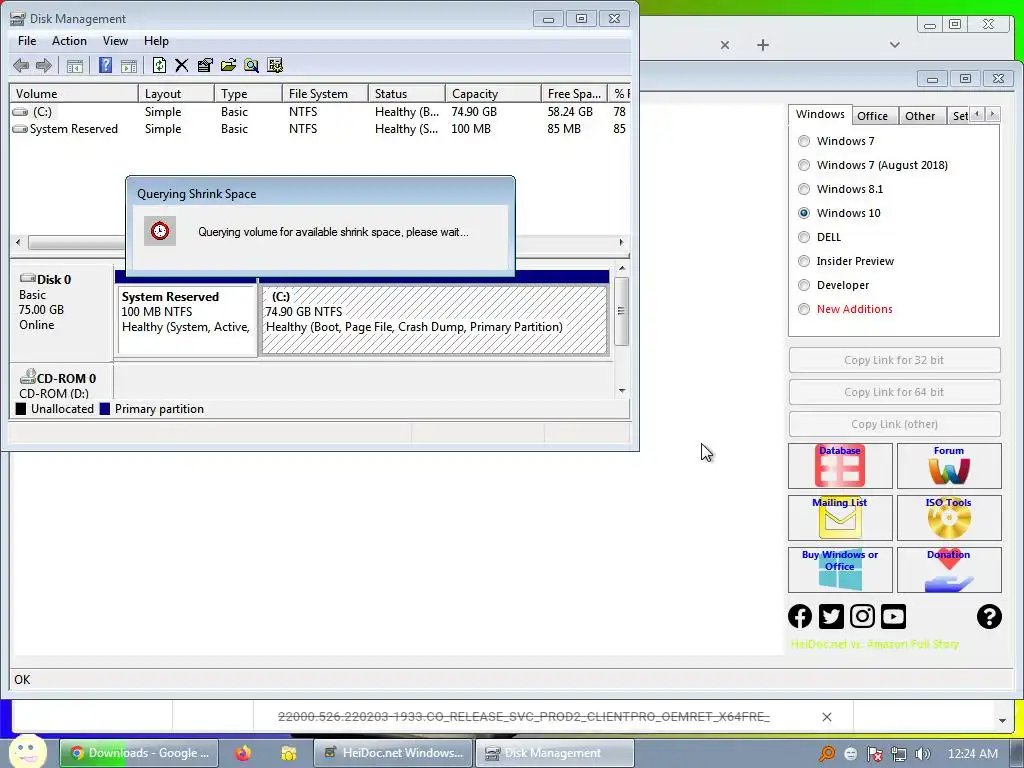Screen dimensions: 1024x768
Task: Toggle the Show/Hide Console Tree toolbar icon
Action: pyautogui.click(x=75, y=65)
